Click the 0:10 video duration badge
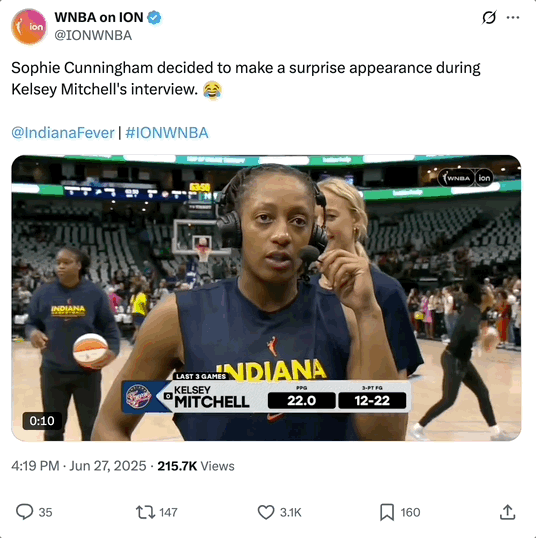Viewport: 536px width, 538px height. coord(42,421)
